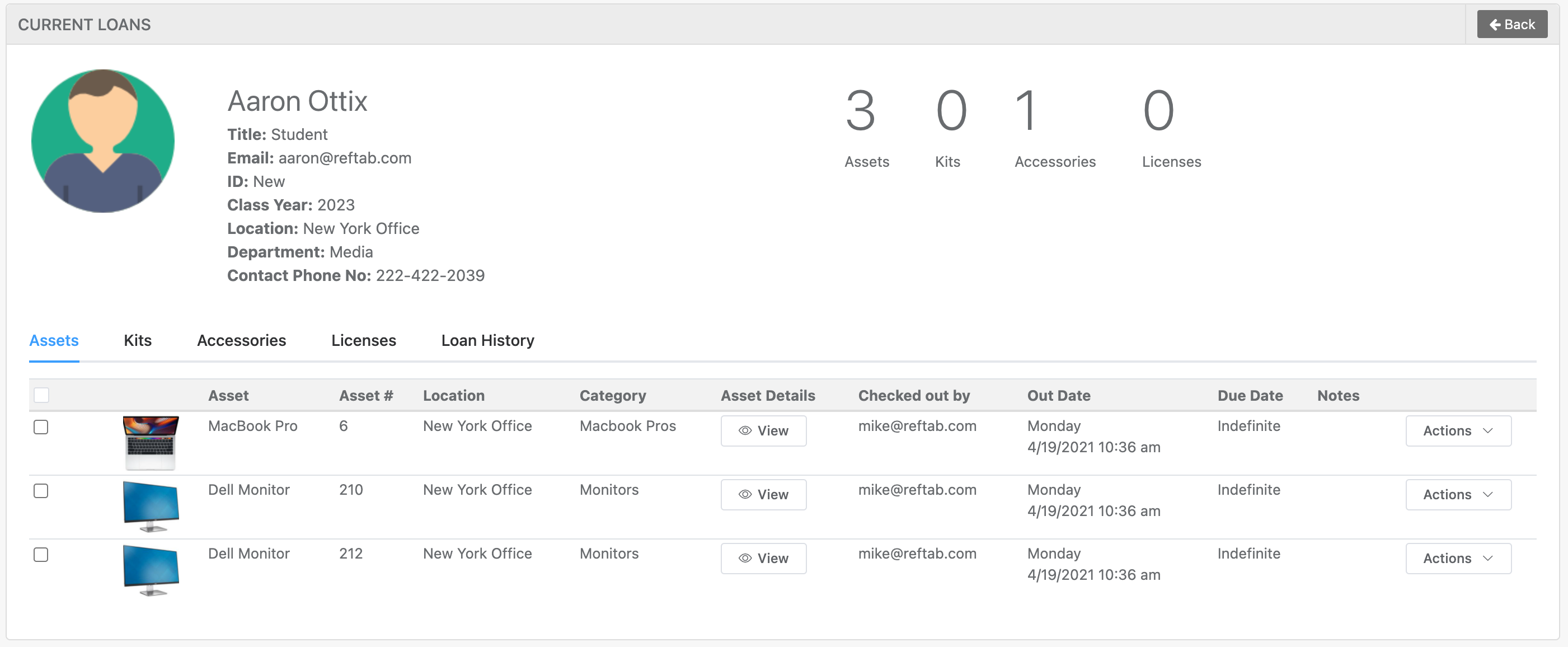Check the Dell Monitor 210 row checkbox
This screenshot has width=1568, height=647.
click(x=41, y=491)
